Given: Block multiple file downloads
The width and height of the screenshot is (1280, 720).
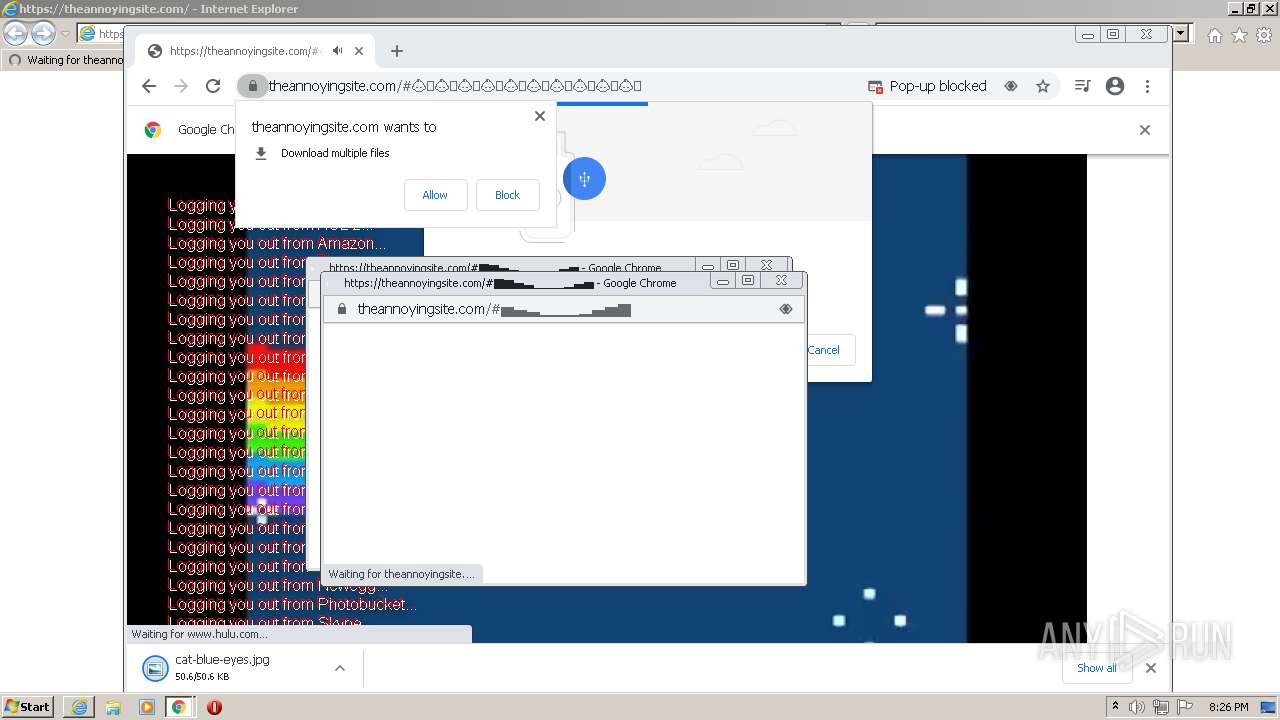Looking at the screenshot, I should coord(507,195).
